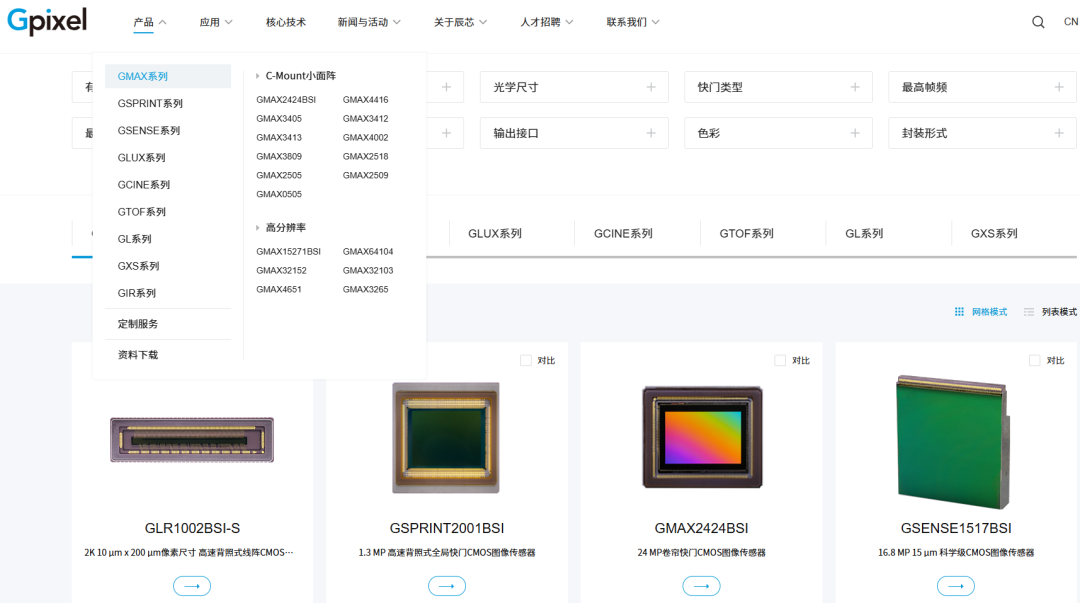This screenshot has height=603, width=1080.
Task: Click arrow button under GLR1002BSI-S
Action: pyautogui.click(x=192, y=586)
